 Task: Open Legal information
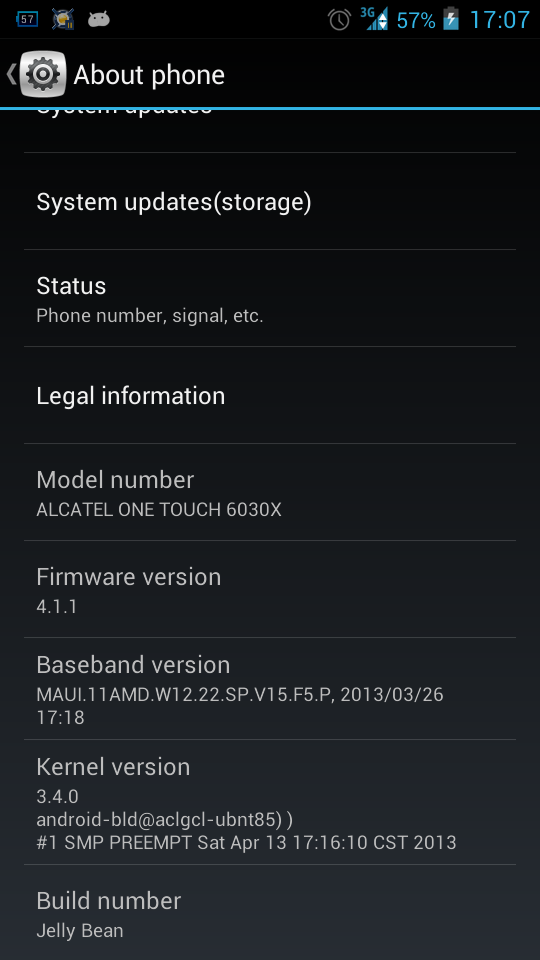click(x=270, y=396)
